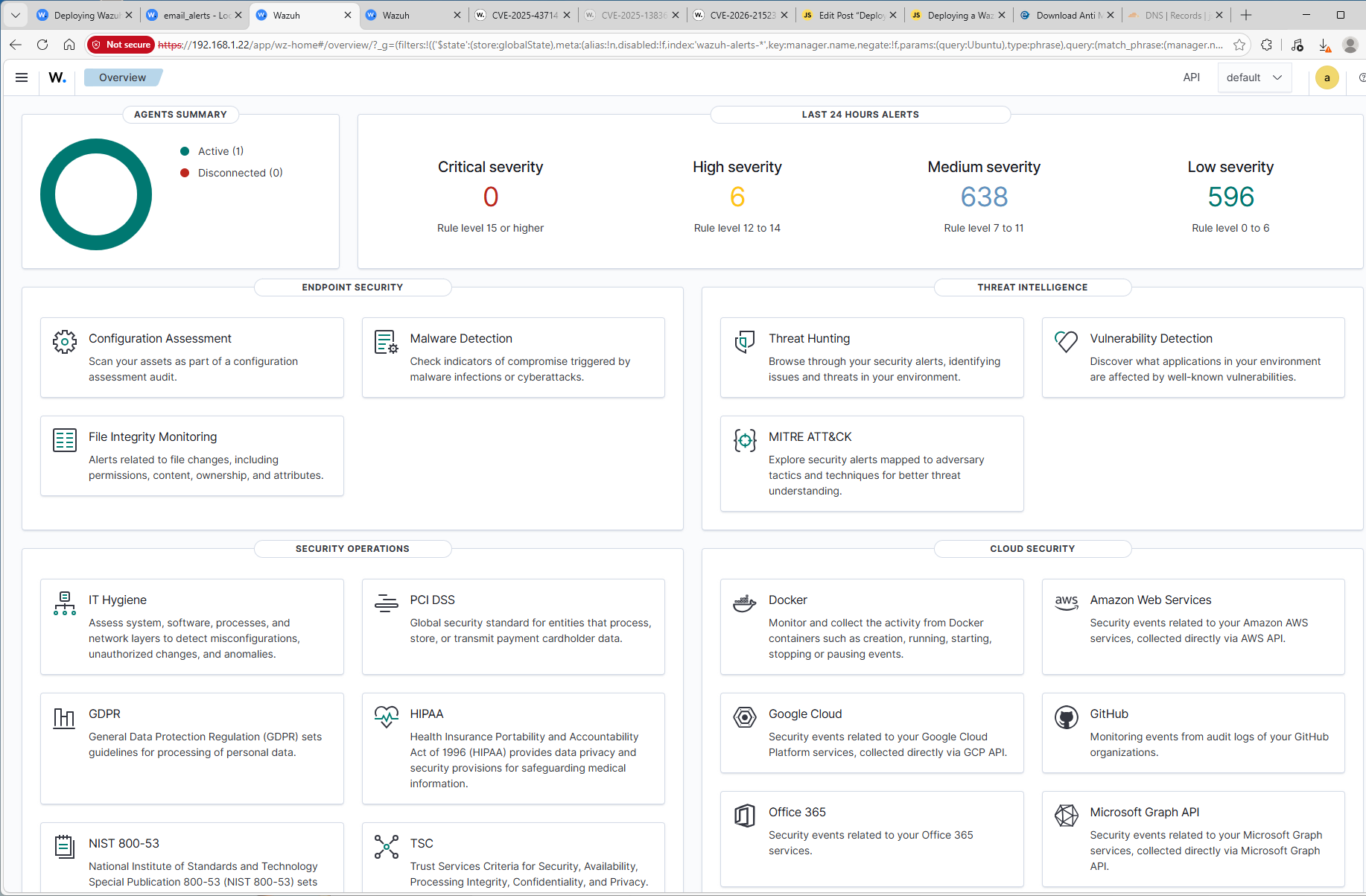This screenshot has height=896, width=1366.
Task: Click the Amazon Web Services aws icon
Action: pyautogui.click(x=1066, y=603)
